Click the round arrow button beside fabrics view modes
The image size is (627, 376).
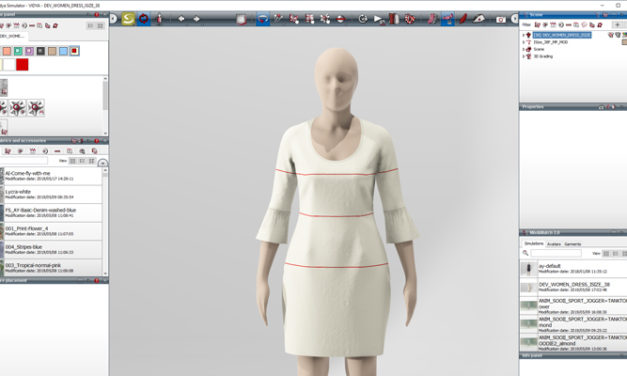click(x=103, y=163)
